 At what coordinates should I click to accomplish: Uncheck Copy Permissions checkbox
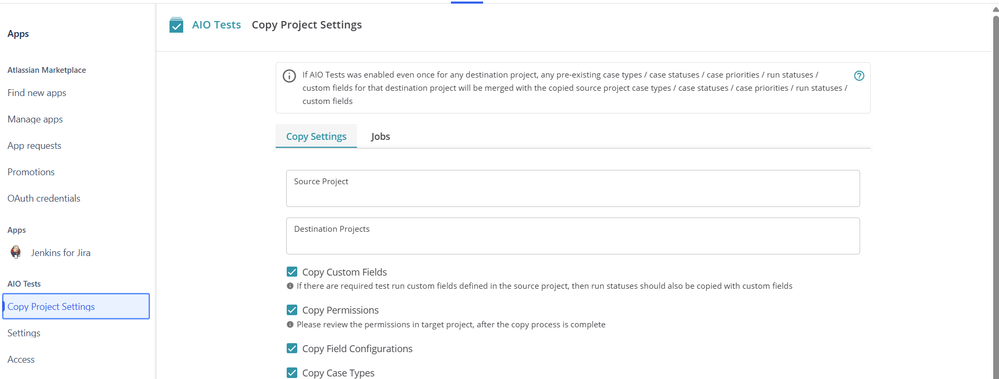pyautogui.click(x=292, y=310)
